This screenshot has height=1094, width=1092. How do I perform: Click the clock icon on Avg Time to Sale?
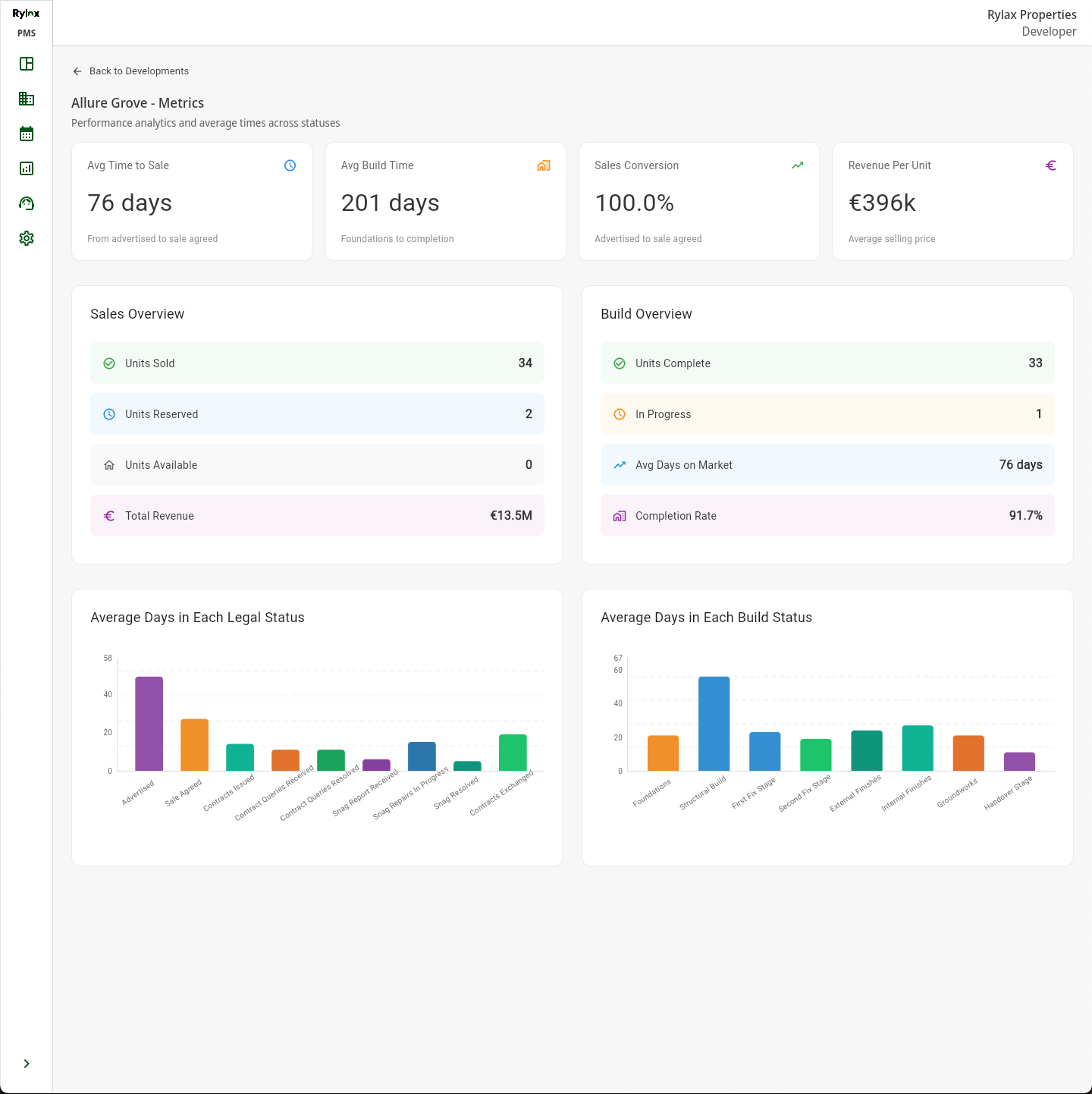click(290, 165)
